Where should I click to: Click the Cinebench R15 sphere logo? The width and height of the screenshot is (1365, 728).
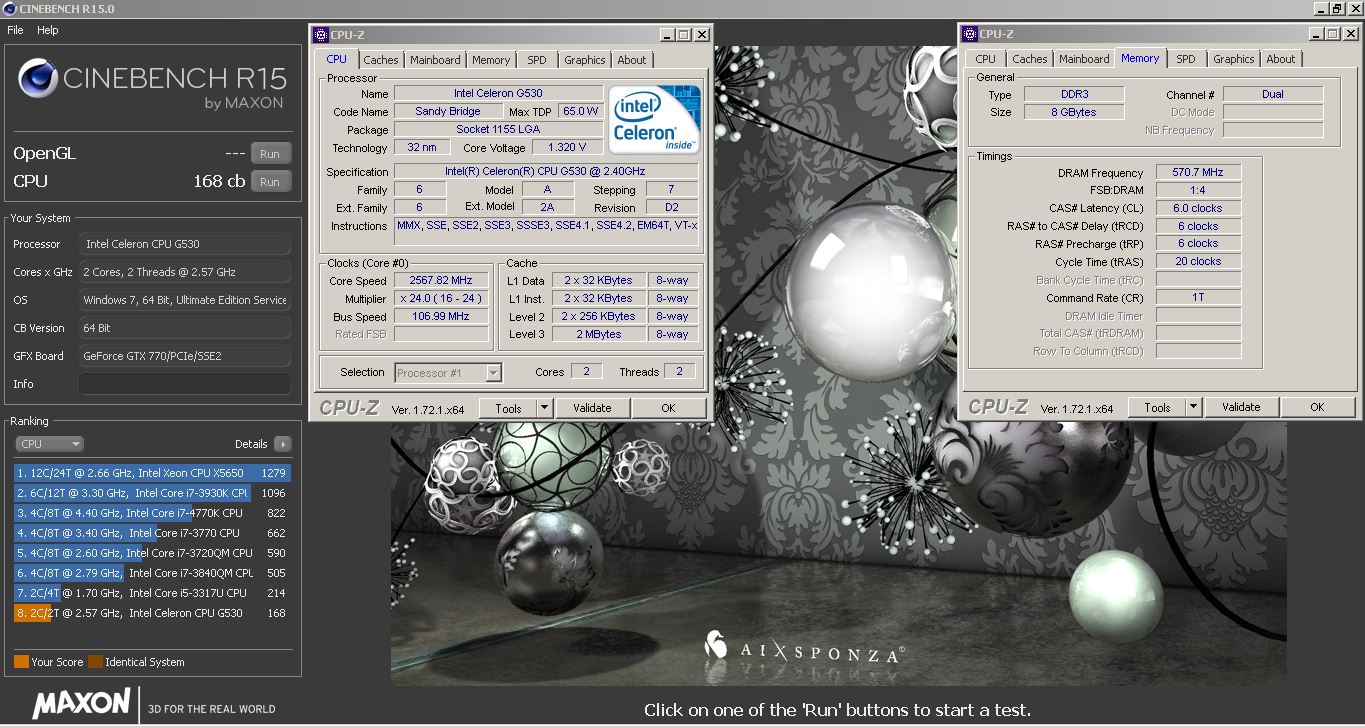pyautogui.click(x=37, y=78)
